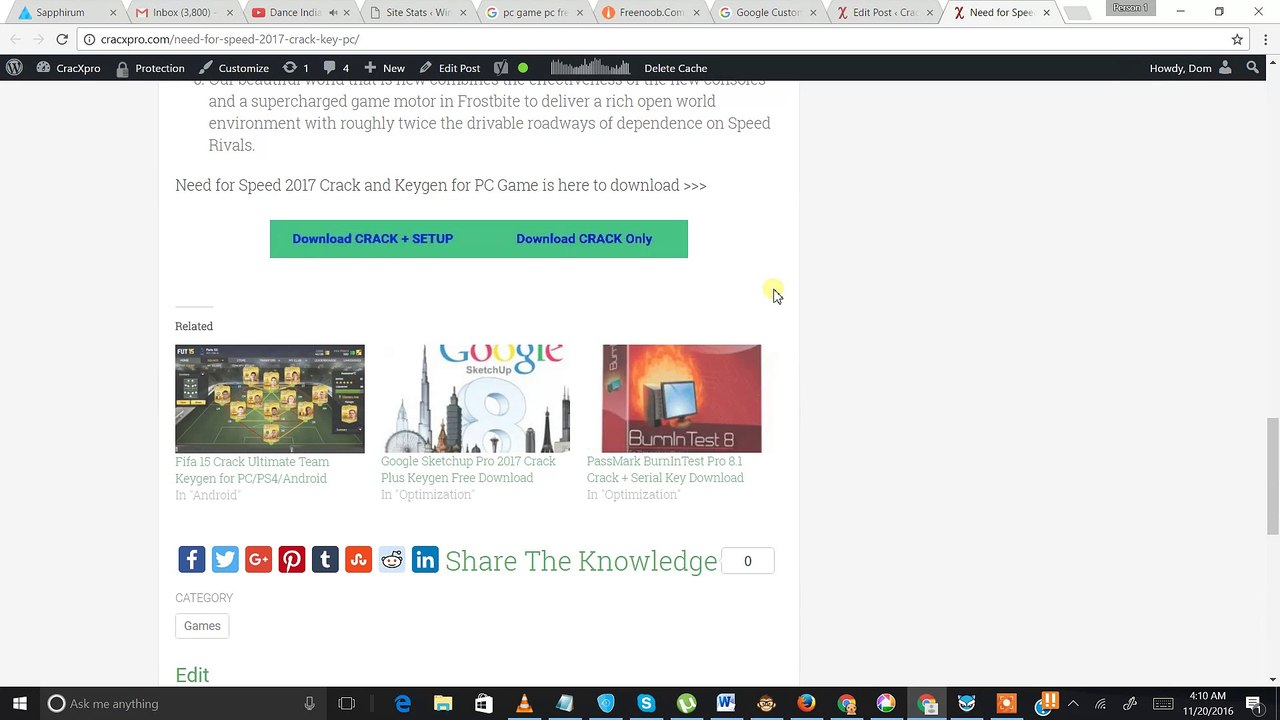
Task: Open the comments count in admin bar
Action: tap(336, 68)
